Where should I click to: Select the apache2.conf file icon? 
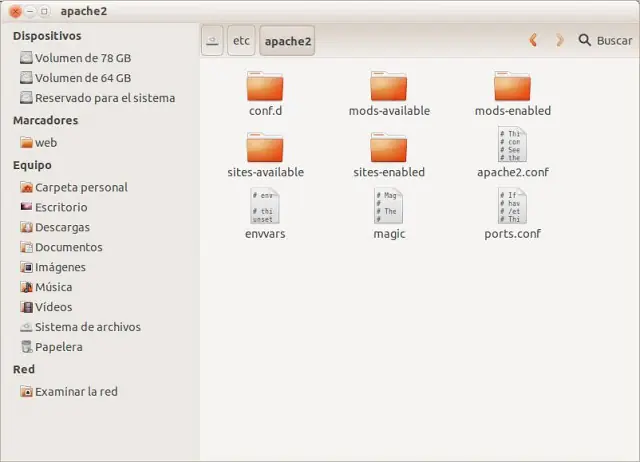tap(512, 144)
